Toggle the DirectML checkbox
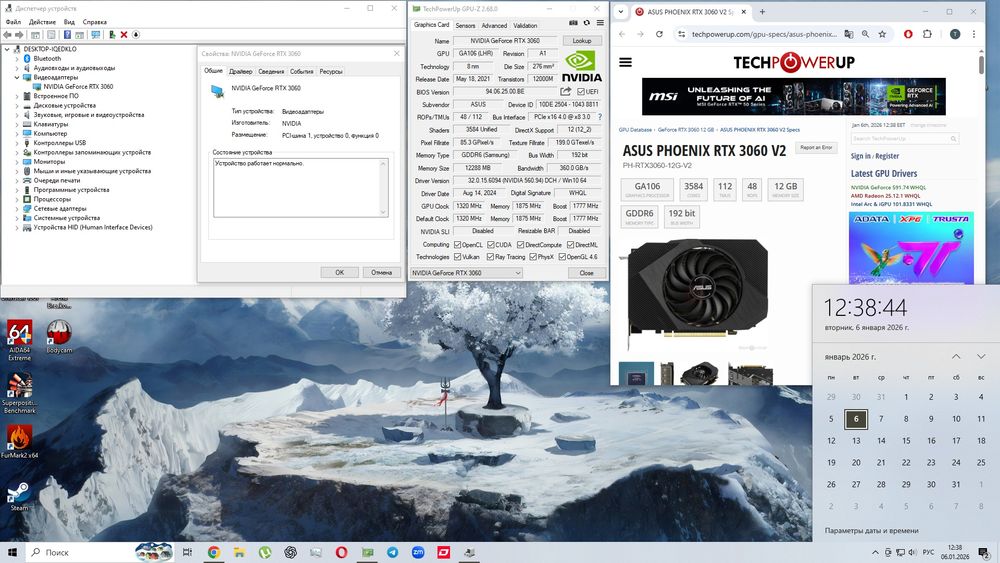The width and height of the screenshot is (1000, 563). [x=570, y=245]
